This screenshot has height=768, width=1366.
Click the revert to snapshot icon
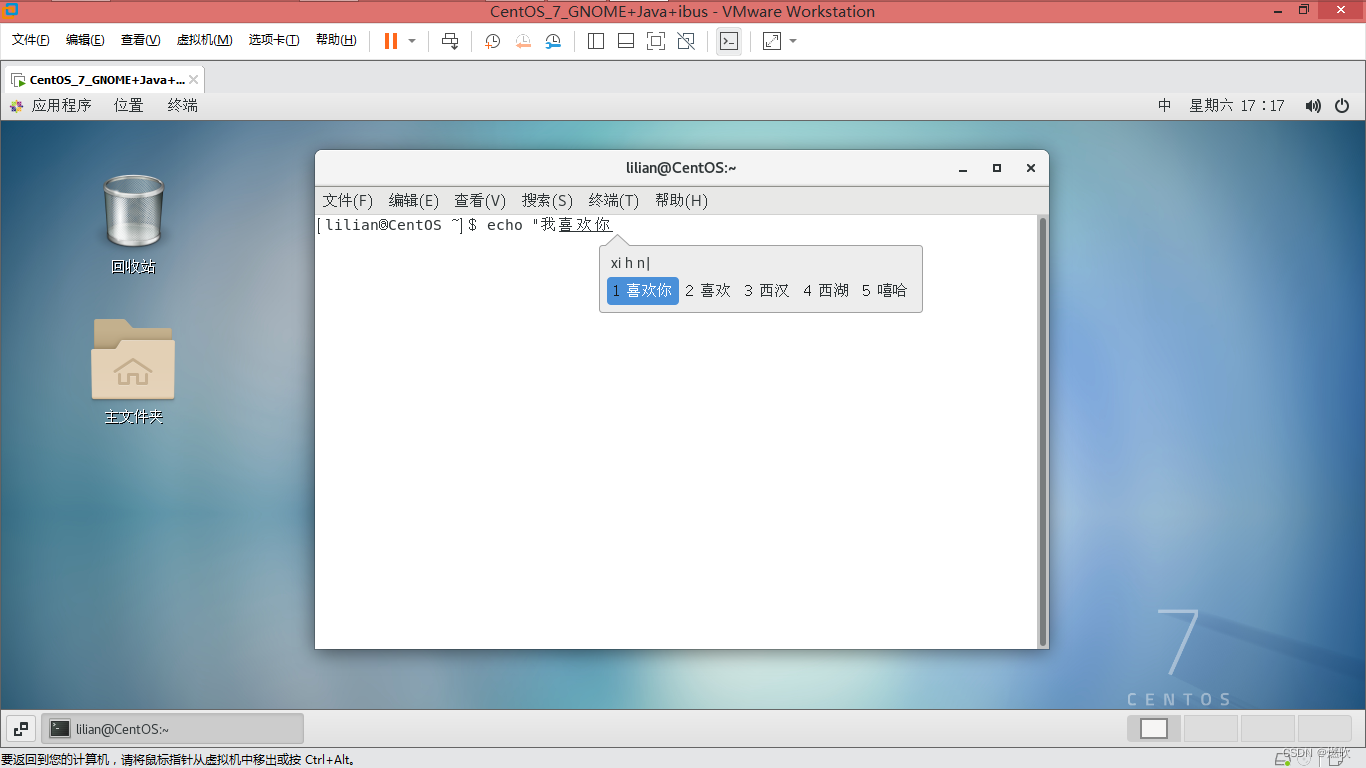pyautogui.click(x=523, y=41)
